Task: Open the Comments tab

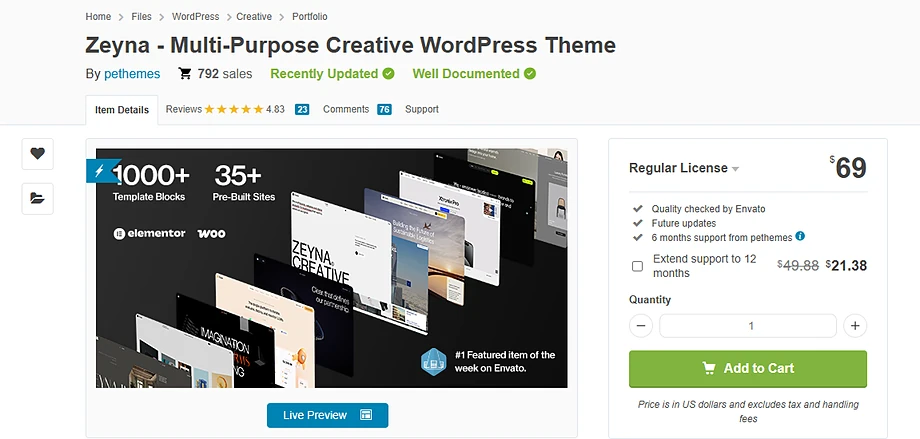Action: [x=346, y=109]
